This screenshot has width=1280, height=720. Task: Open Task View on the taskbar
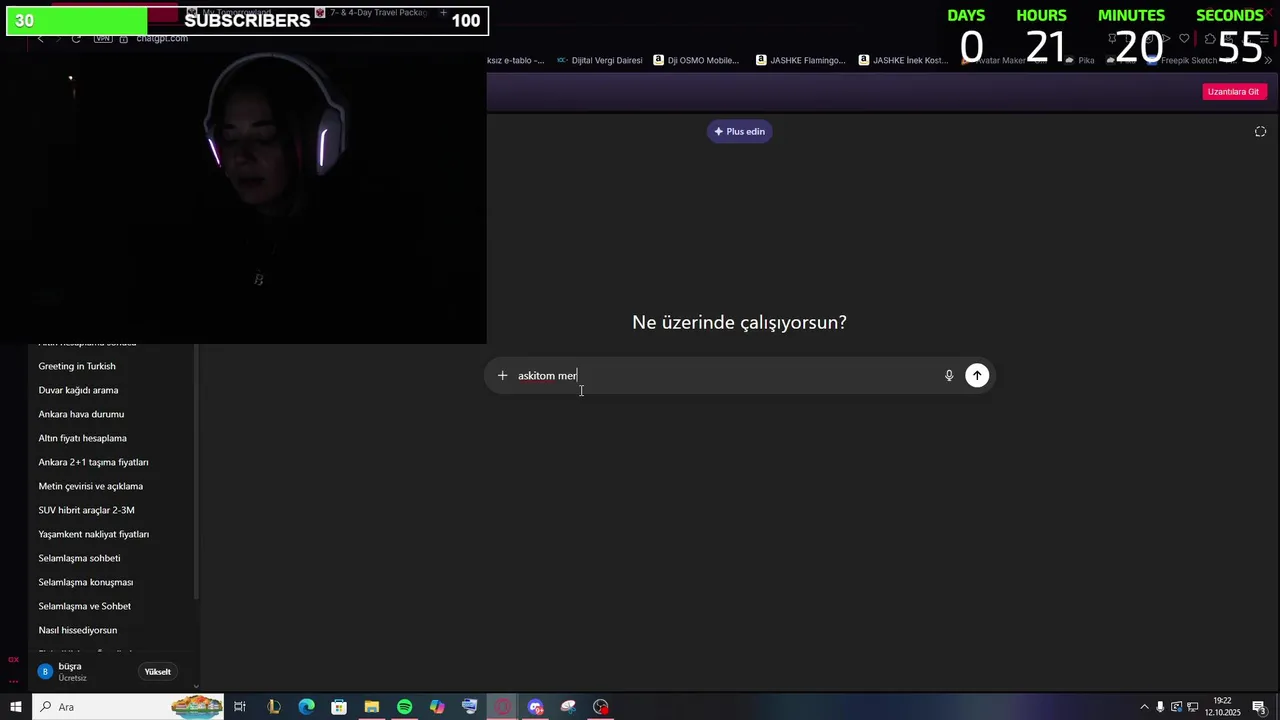pyautogui.click(x=240, y=707)
